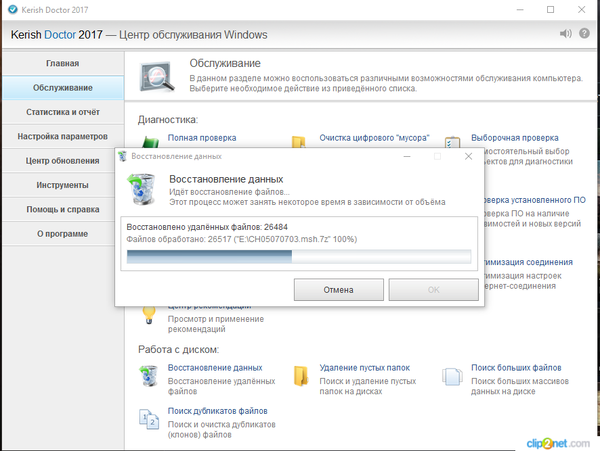Click the Поиск дубликатов файлов icon
600x451 pixels.
[149, 418]
